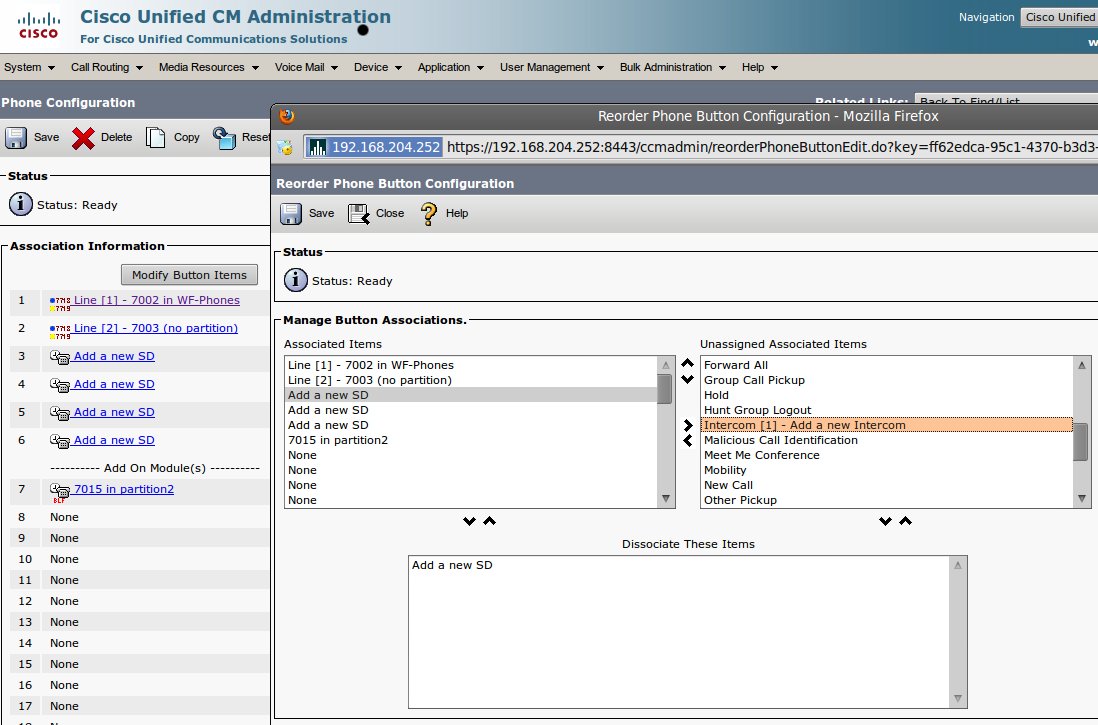Open the Help menu in main menu bar

coord(760,67)
